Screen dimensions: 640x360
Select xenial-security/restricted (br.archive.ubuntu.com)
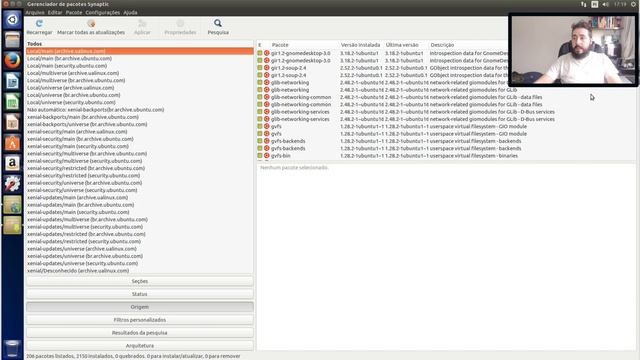click(140, 168)
